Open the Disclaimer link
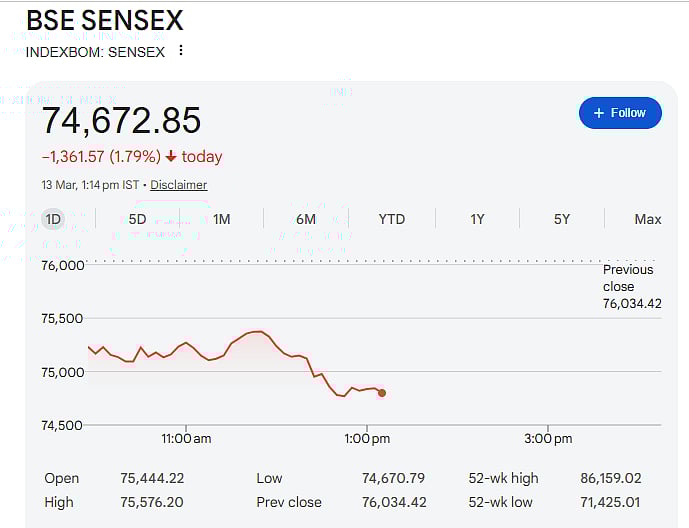 click(179, 185)
